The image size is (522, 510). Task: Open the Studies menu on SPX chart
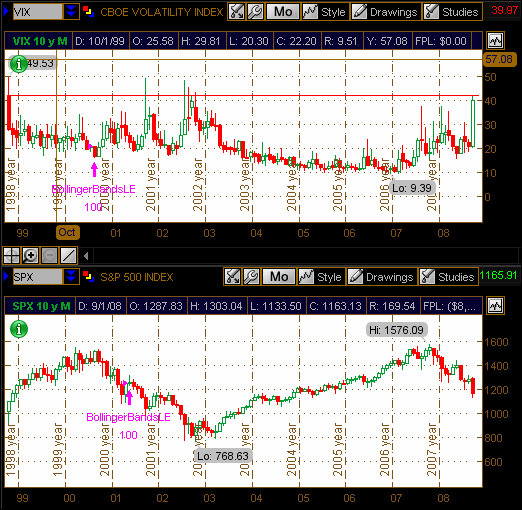[x=449, y=276]
